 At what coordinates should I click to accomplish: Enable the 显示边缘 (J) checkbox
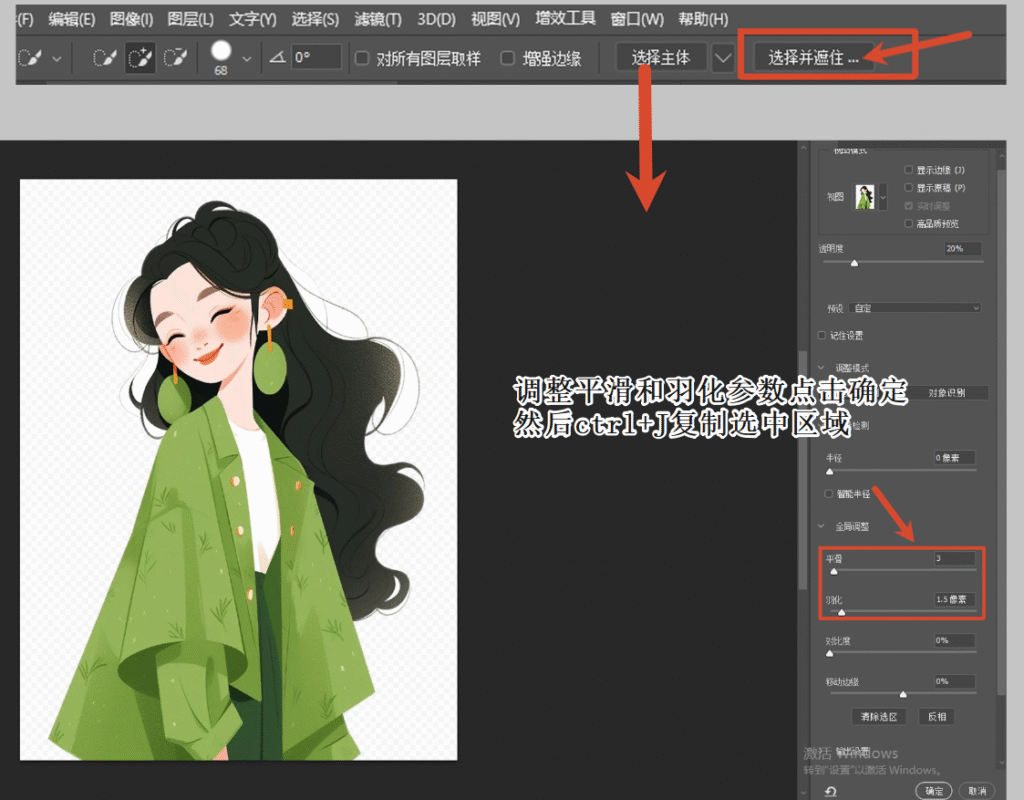[x=908, y=169]
